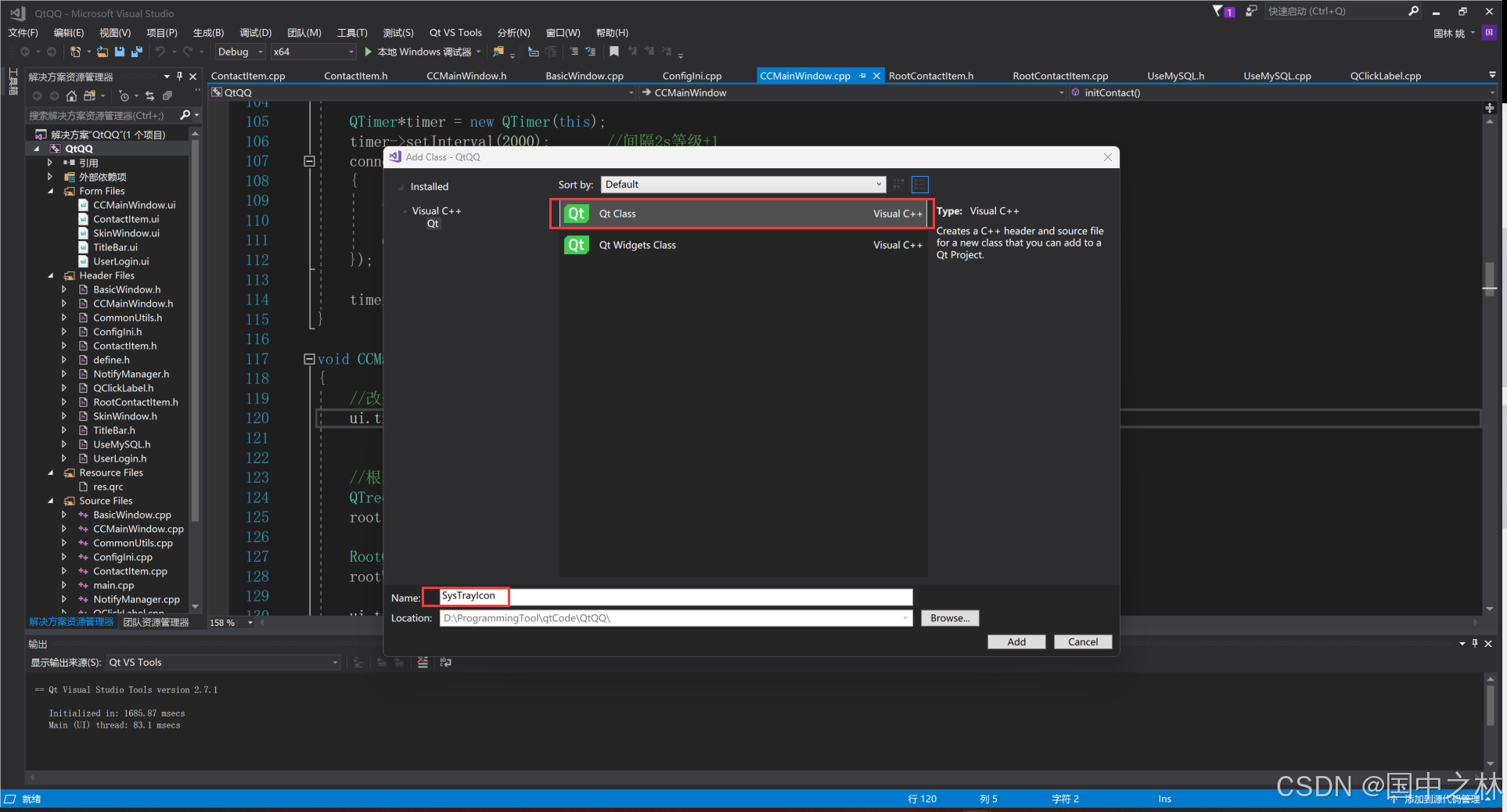Viewport: 1507px width, 812px height.
Task: Select res.qrc in Resource Files
Action: tap(108, 487)
